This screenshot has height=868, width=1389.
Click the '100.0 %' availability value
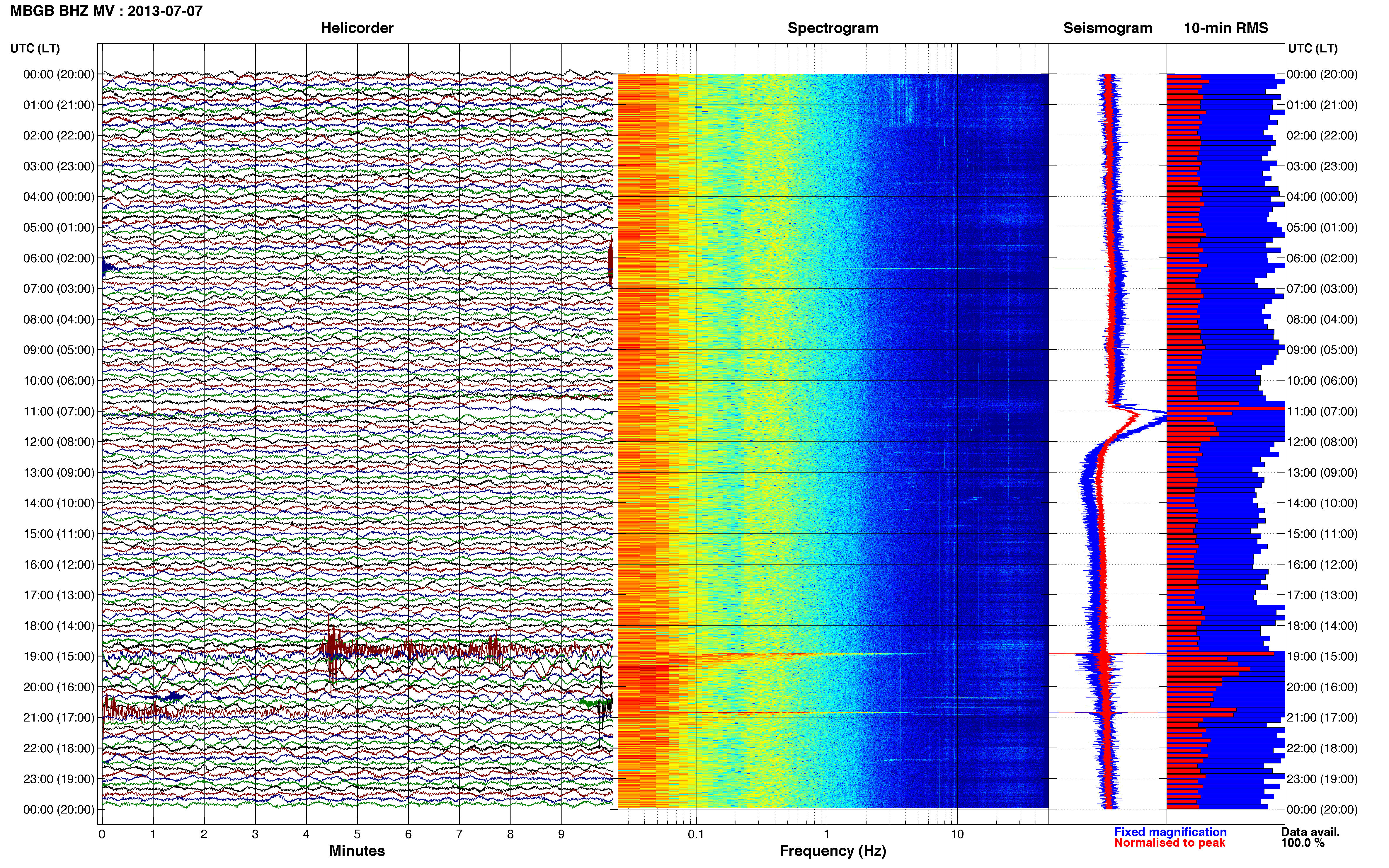point(1303,843)
